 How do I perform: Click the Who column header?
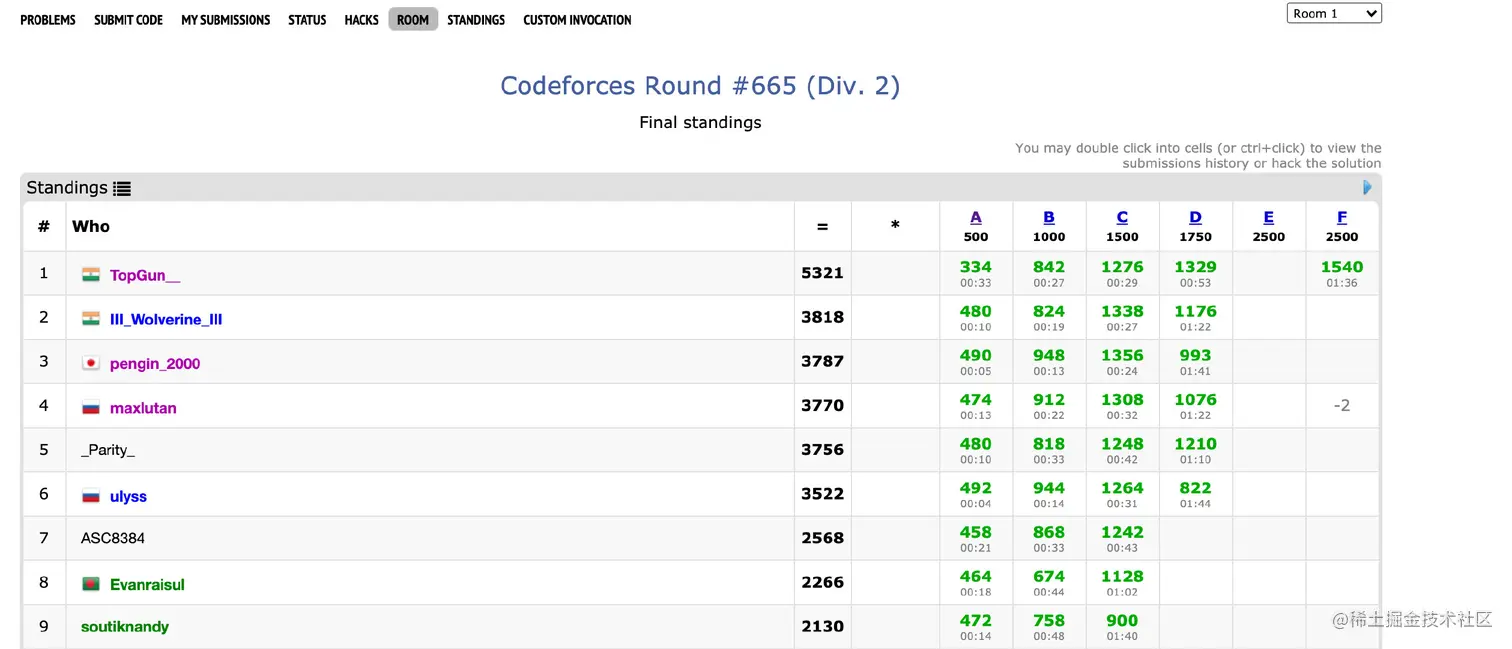click(x=91, y=226)
